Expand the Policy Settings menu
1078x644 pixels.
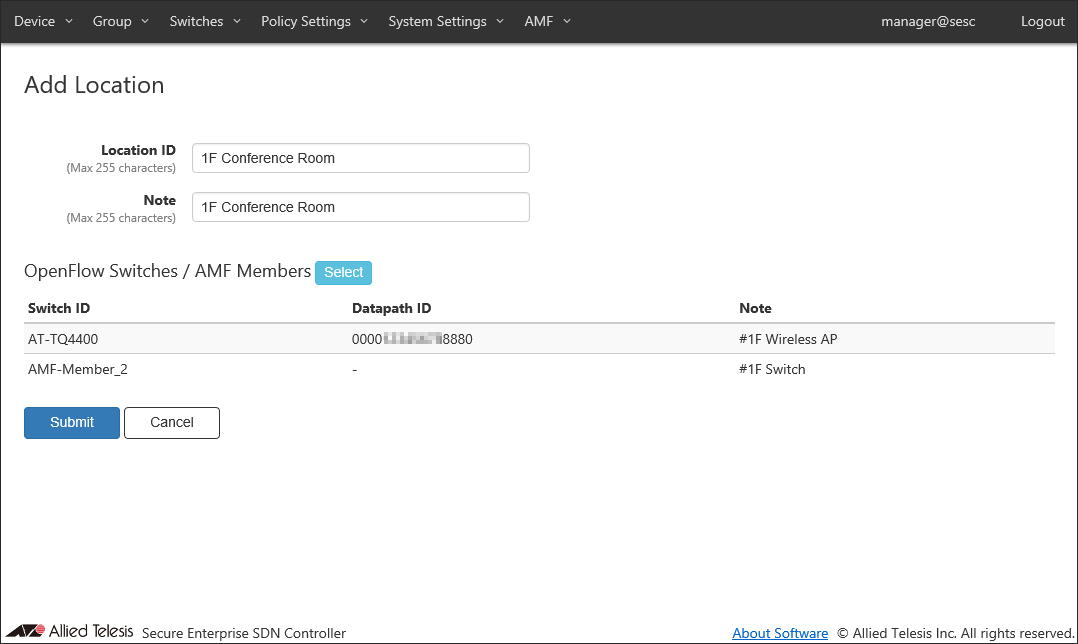click(314, 21)
